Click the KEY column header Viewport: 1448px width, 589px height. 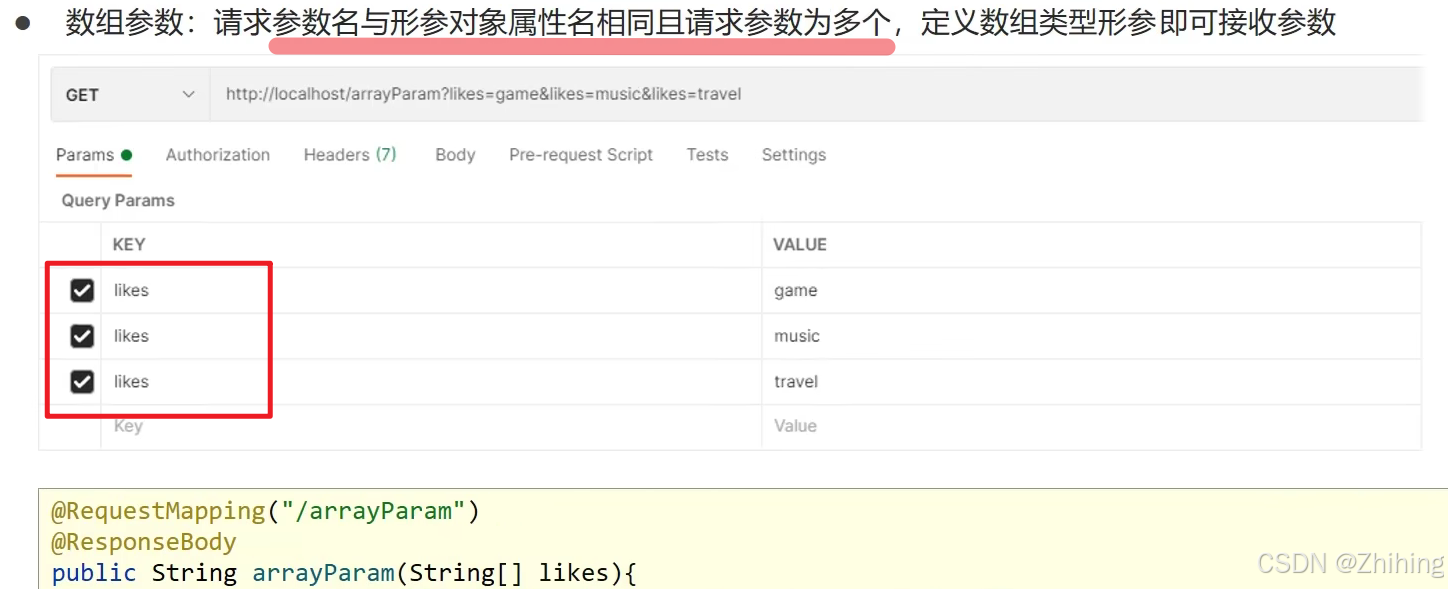click(x=129, y=245)
